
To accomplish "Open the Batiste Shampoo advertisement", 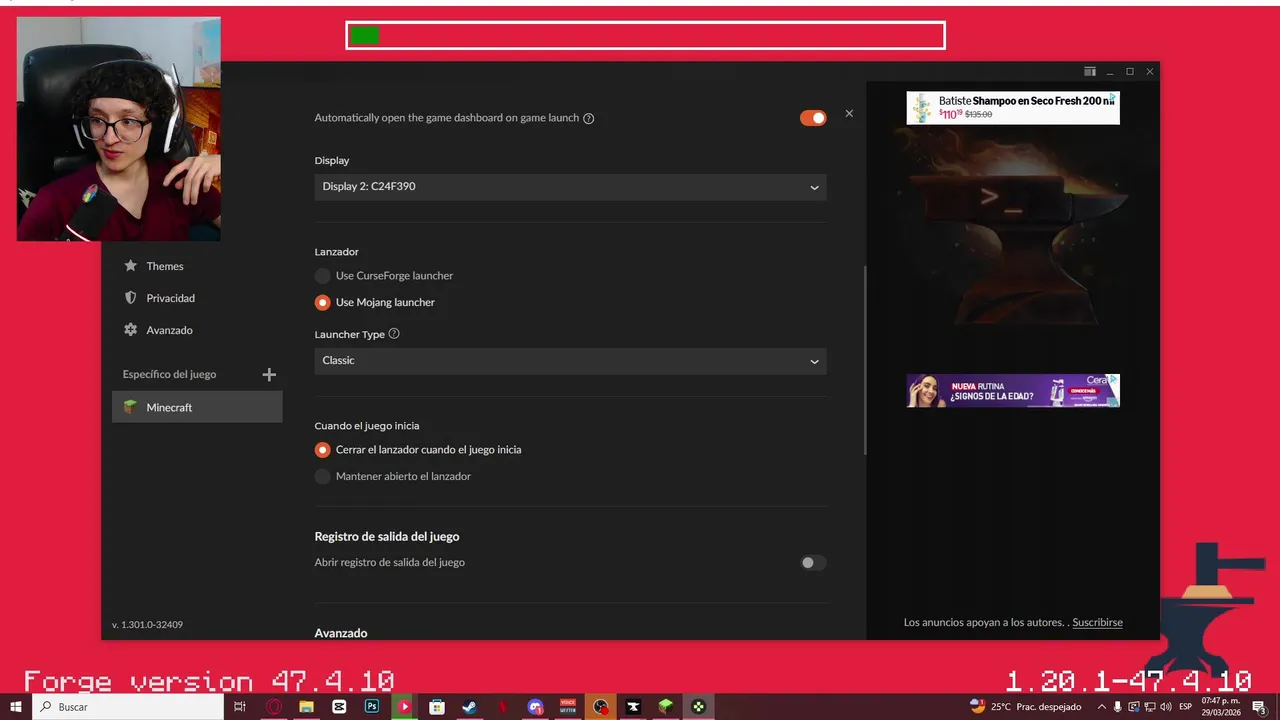I will pyautogui.click(x=1013, y=108).
